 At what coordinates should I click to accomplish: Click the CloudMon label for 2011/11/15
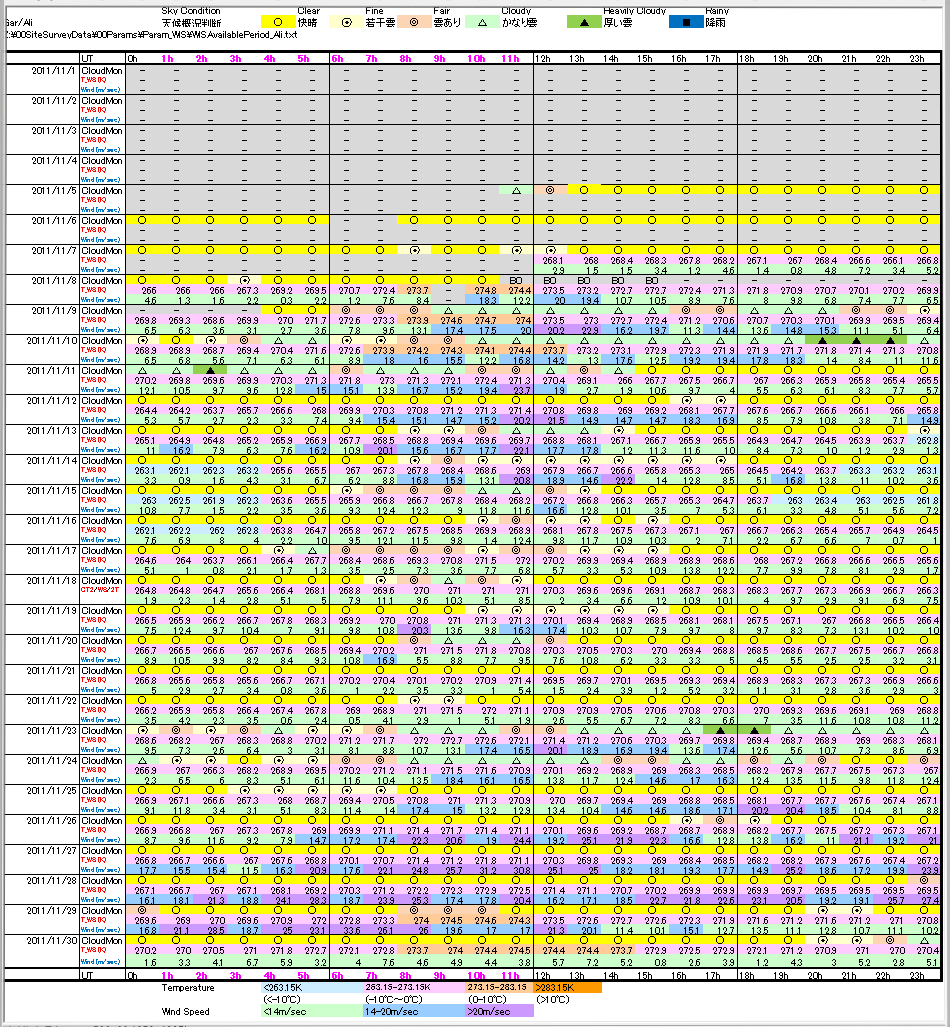(102, 491)
